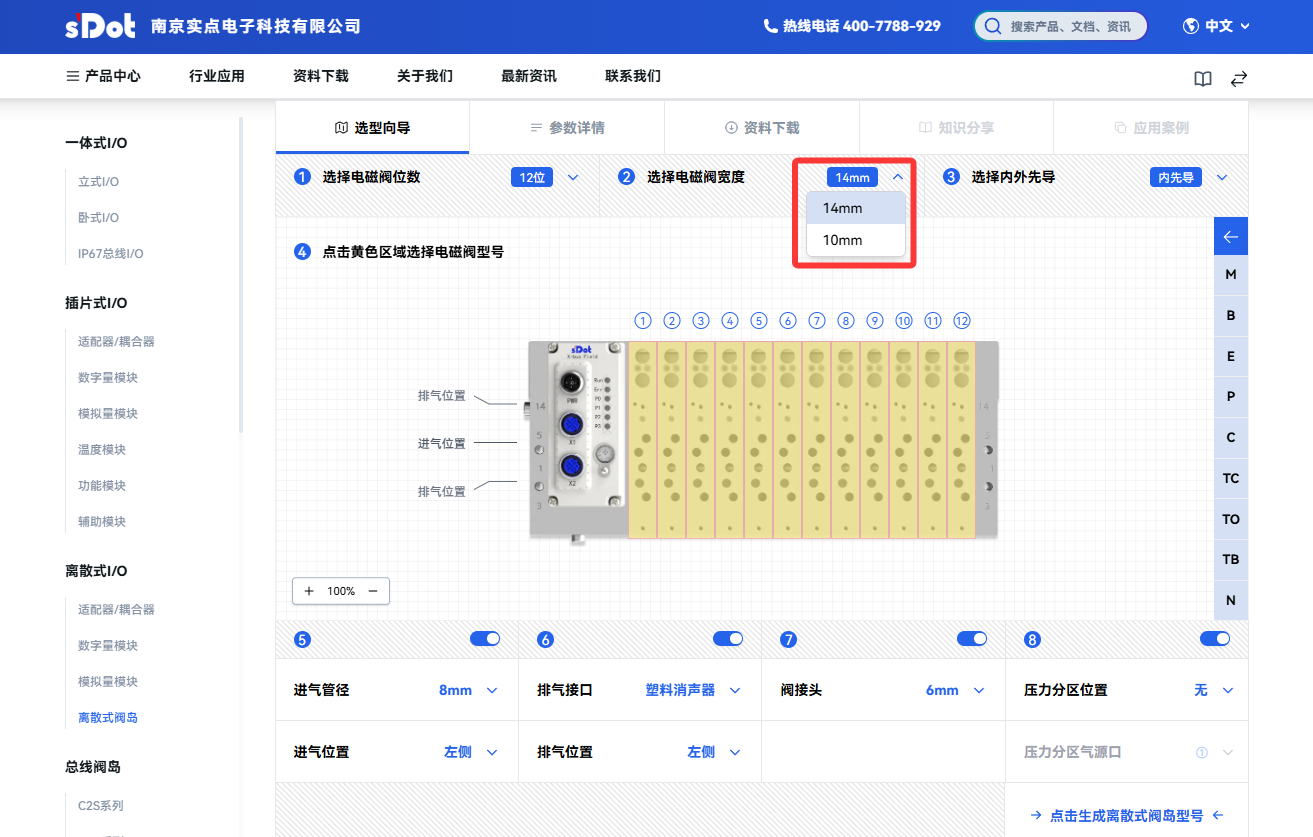Click 点击生成离散式阀岛型号 link
The width and height of the screenshot is (1313, 837).
point(1126,815)
